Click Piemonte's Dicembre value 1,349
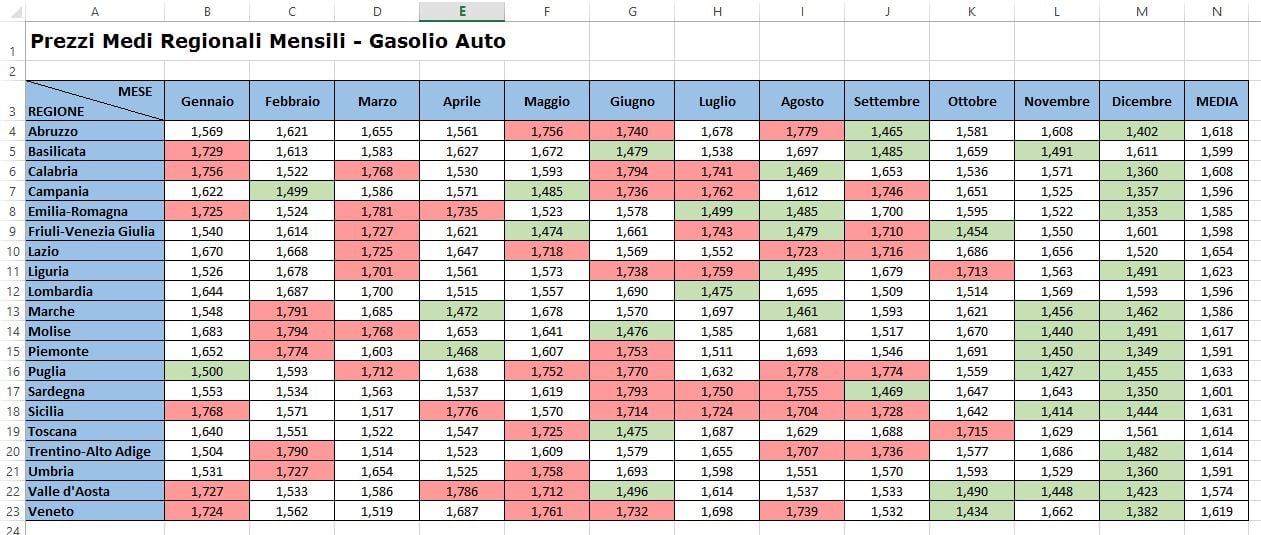 point(1142,351)
